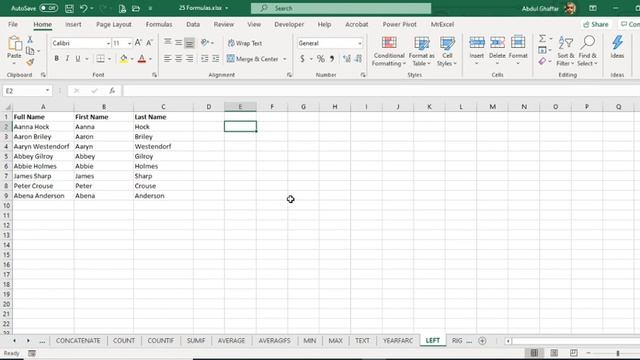Click the Orientation icon
This screenshot has height=360, width=640.
point(205,42)
